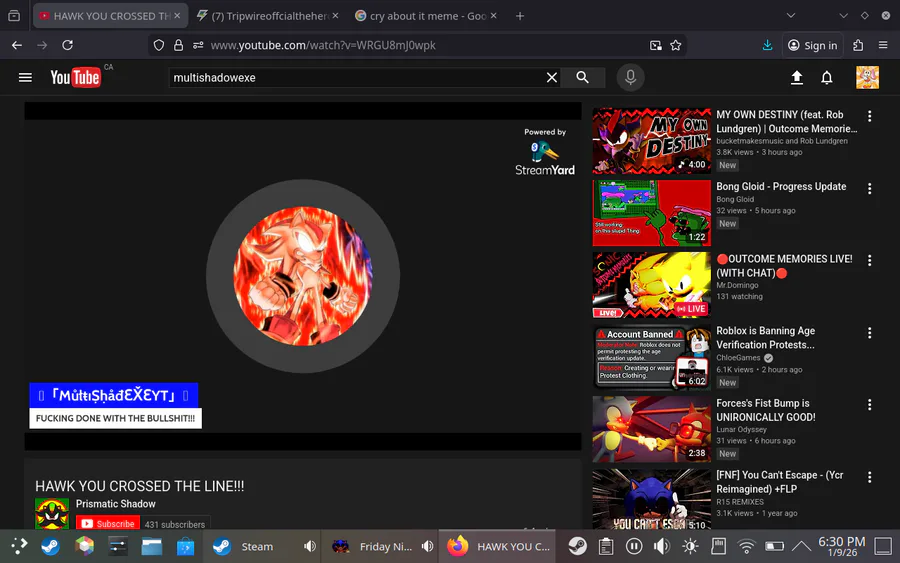This screenshot has width=900, height=563.
Task: Open options for Bong Gloid Progress Update
Action: pos(870,189)
